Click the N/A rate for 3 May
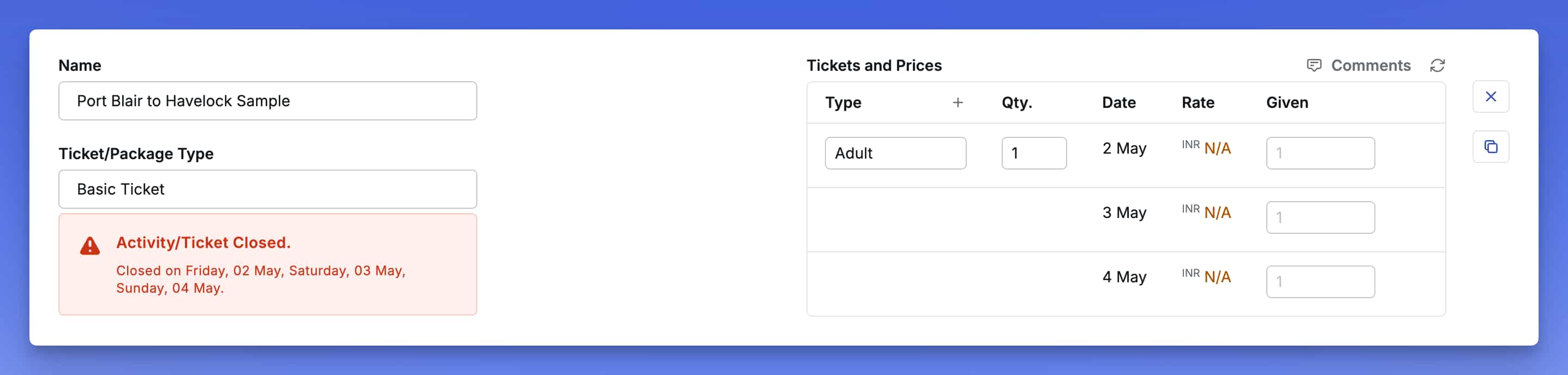The image size is (1568, 375). (1217, 213)
